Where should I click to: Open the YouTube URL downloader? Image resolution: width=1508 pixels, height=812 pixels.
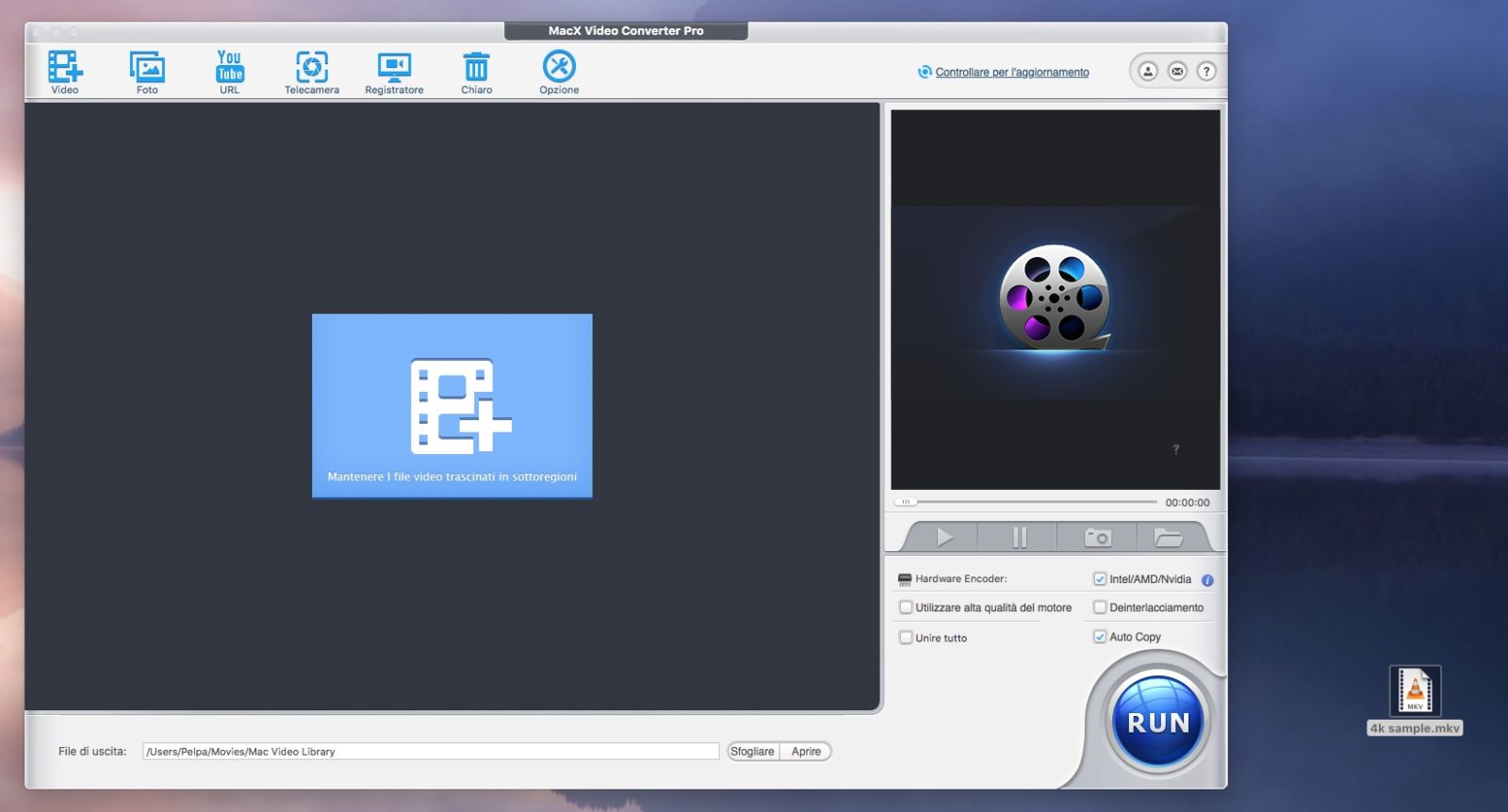(x=229, y=68)
